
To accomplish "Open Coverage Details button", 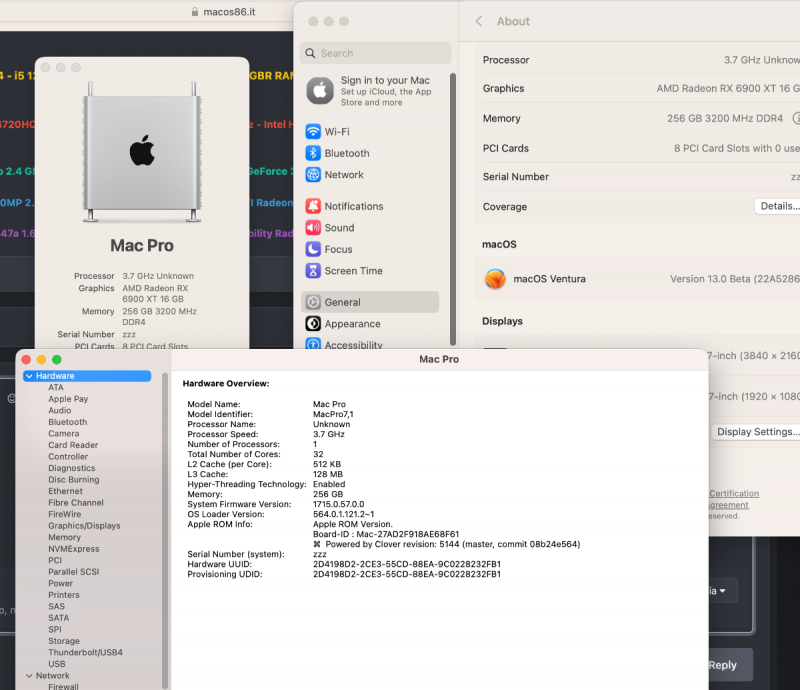I will coord(777,206).
